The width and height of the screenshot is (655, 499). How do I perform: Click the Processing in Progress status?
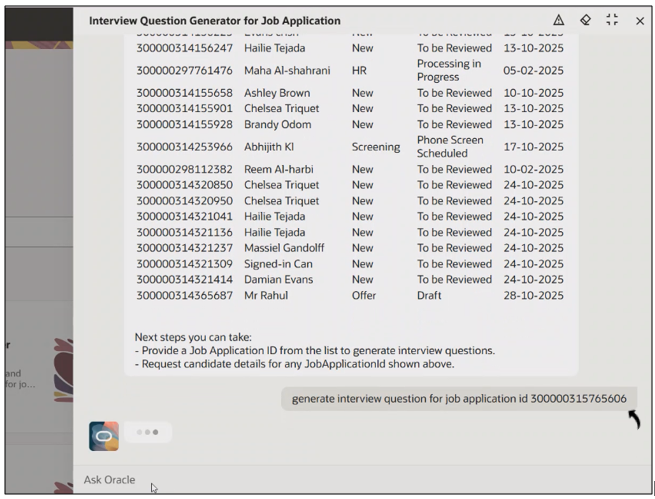point(449,71)
